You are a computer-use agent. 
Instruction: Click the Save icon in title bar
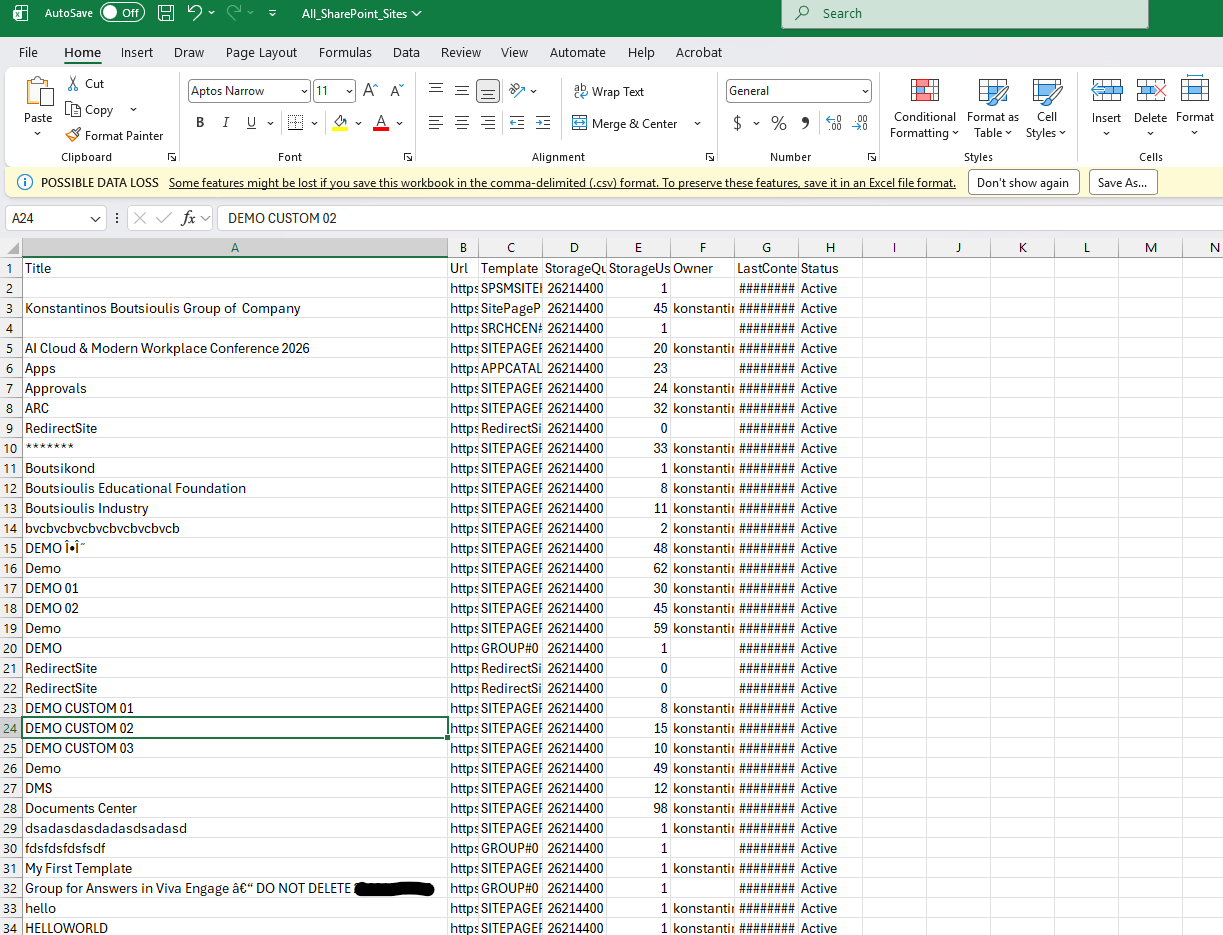(166, 13)
